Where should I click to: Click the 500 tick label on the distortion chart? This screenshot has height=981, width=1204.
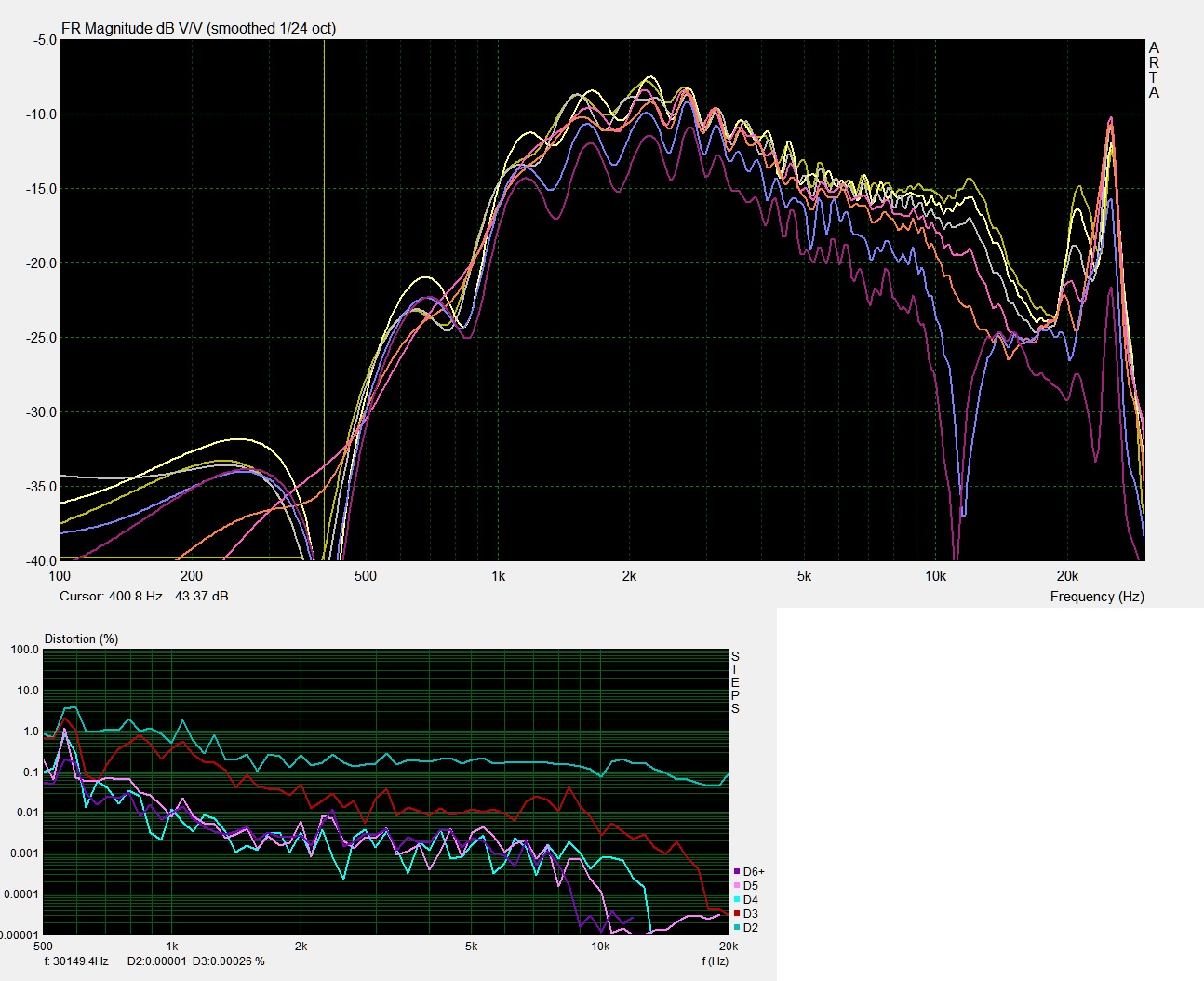(43, 947)
